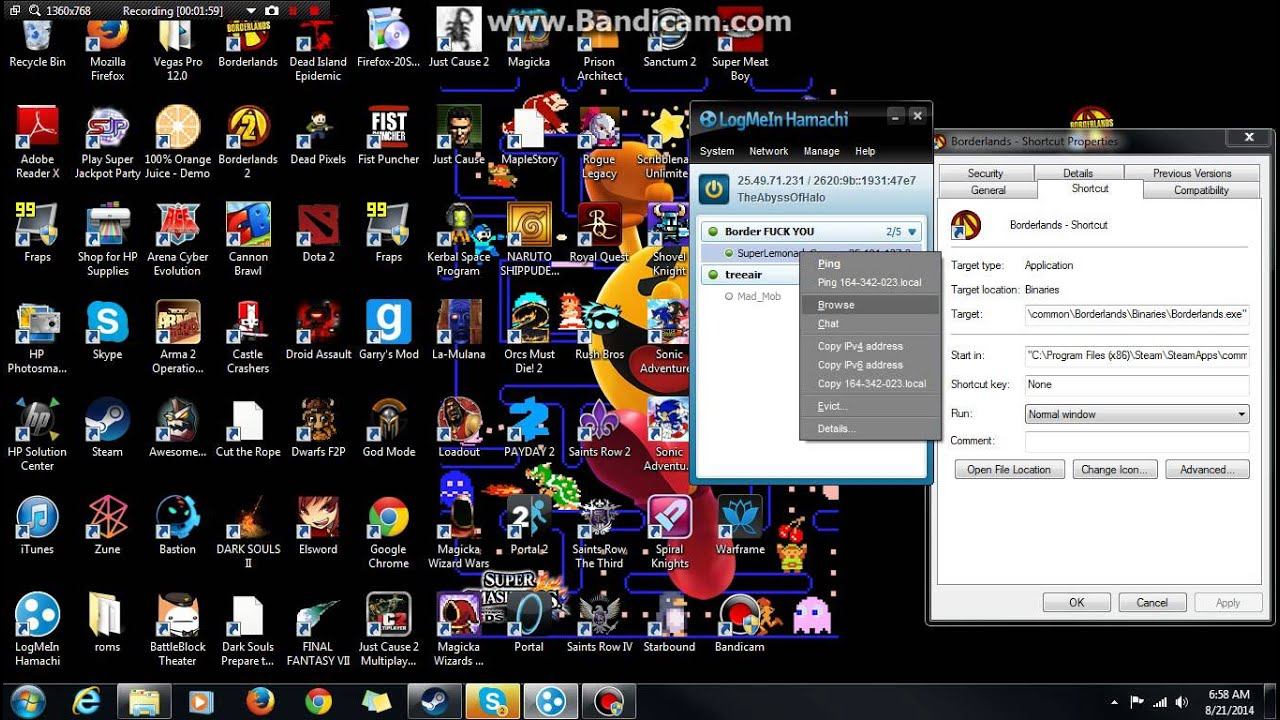Viewport: 1280px width, 720px height.
Task: Switch to the Details tab
Action: pyautogui.click(x=1077, y=173)
